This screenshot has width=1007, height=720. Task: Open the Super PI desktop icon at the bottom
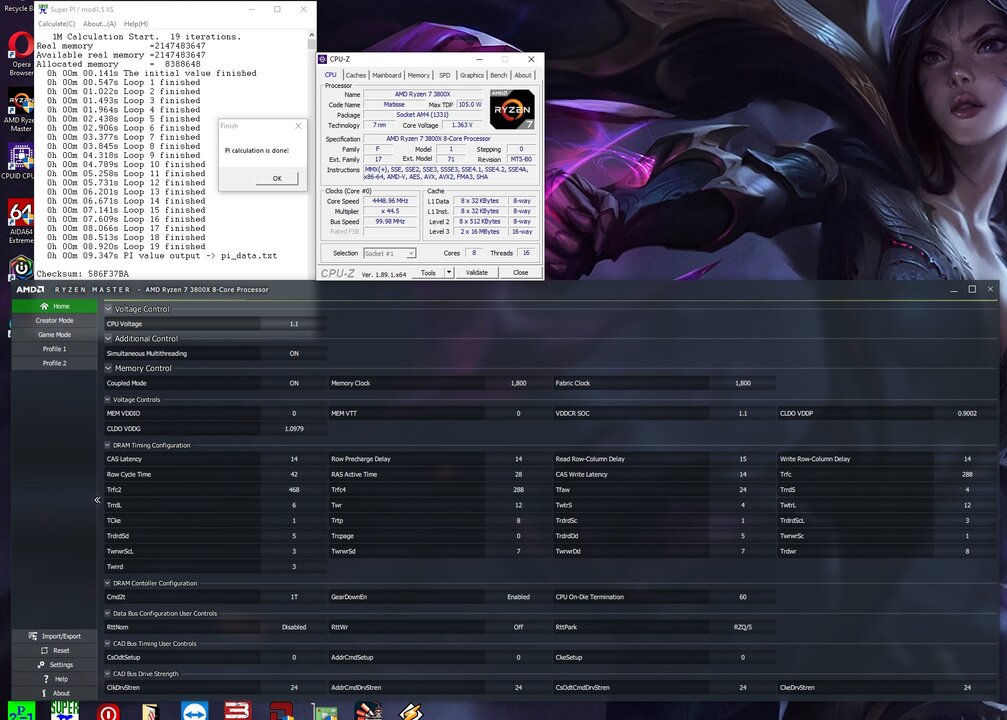tap(65, 710)
